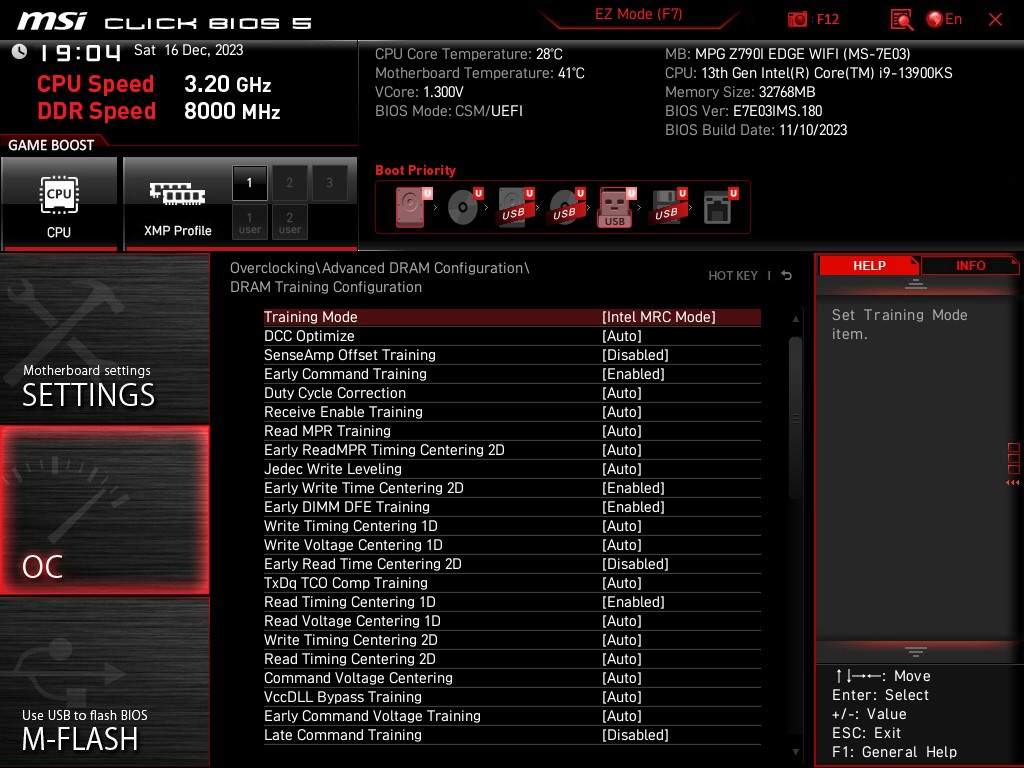
Task: Select Early Command Voltage Training row
Action: click(512, 716)
